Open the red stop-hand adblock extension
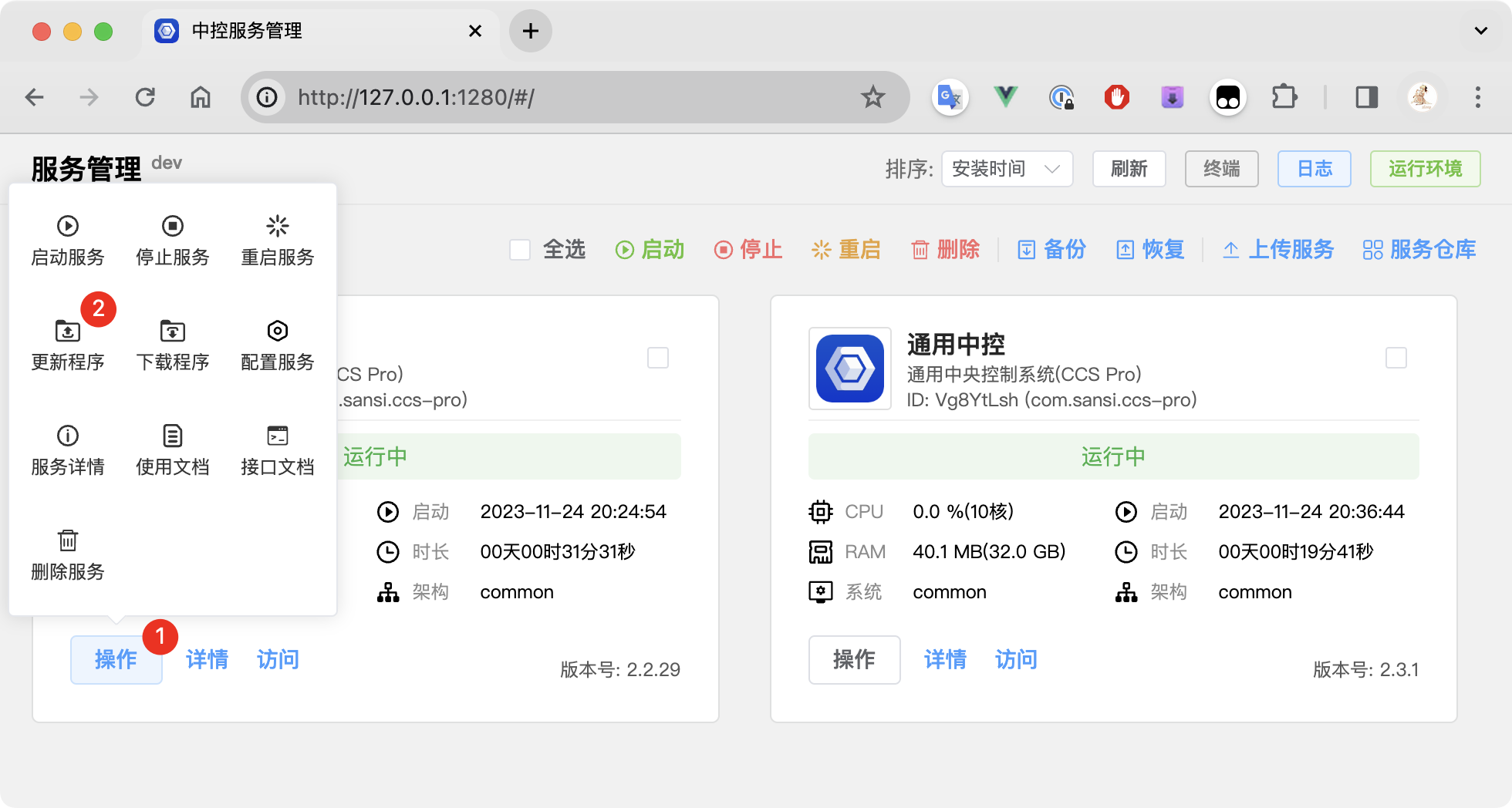This screenshot has height=808, width=1512. point(1116,97)
